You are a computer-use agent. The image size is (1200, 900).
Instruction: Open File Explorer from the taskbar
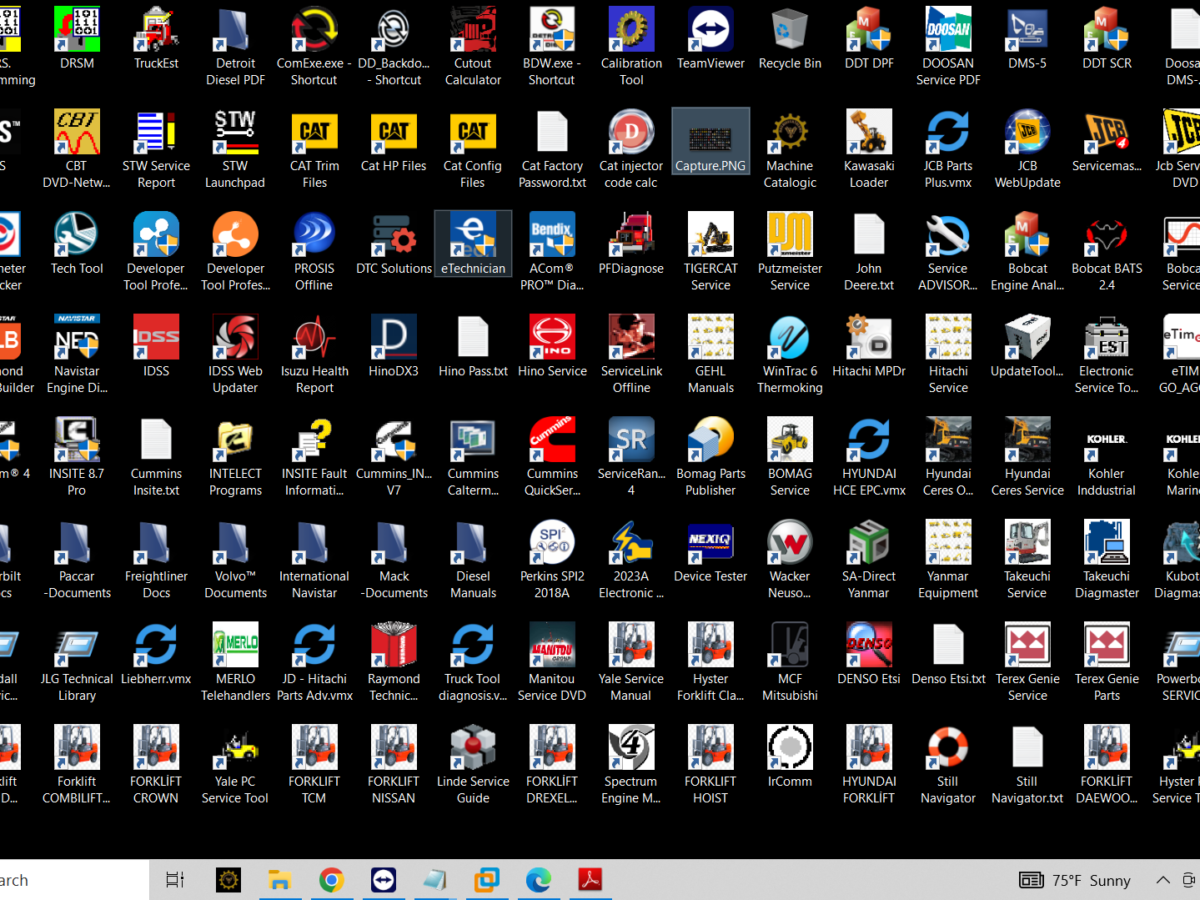click(x=280, y=880)
